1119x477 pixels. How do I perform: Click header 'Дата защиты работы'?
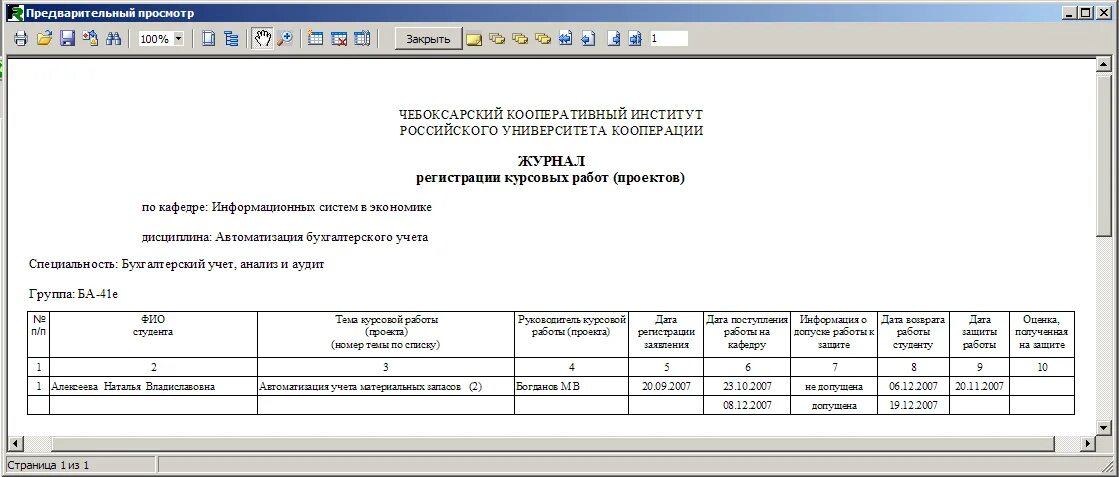pos(979,332)
